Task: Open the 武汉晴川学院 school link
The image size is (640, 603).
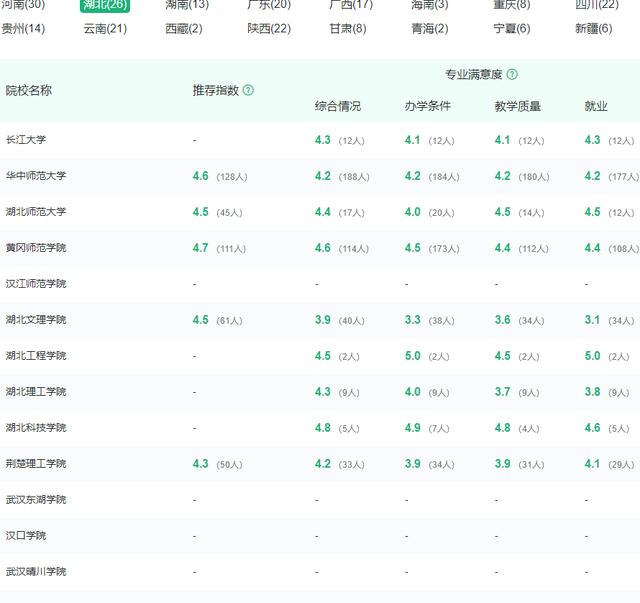Action: 36,571
